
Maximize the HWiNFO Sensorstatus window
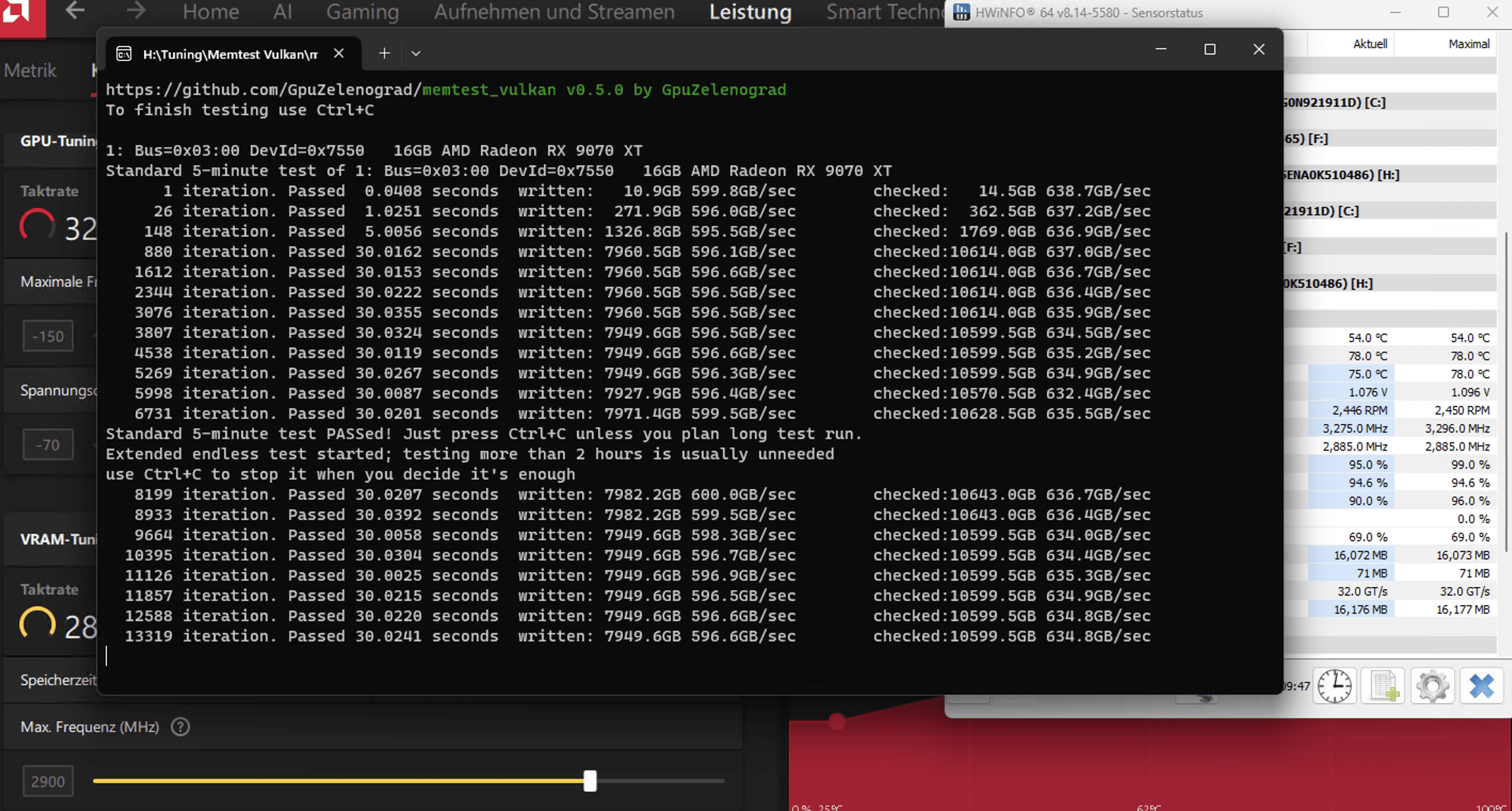[x=1443, y=12]
